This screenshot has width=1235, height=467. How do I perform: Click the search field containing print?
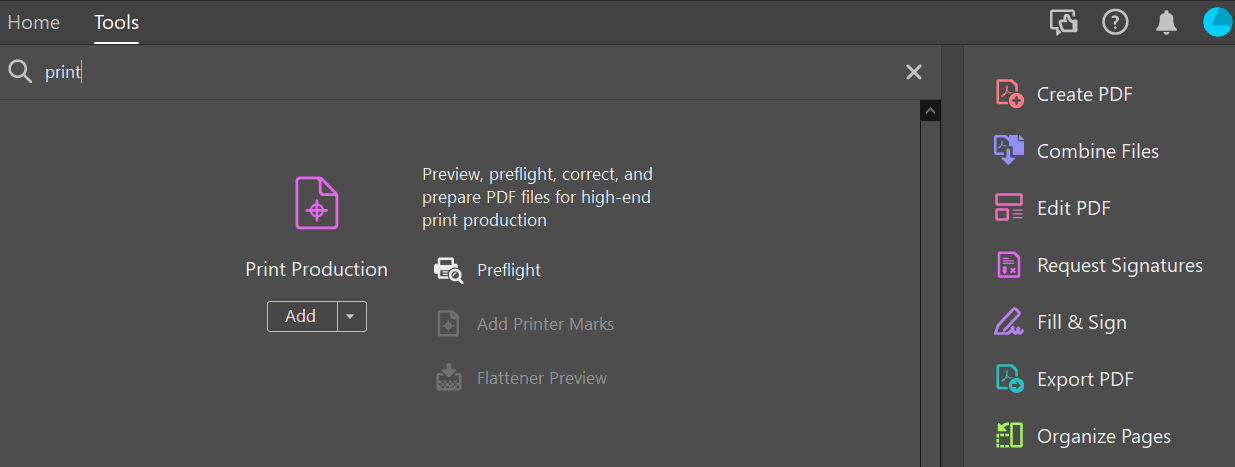470,72
